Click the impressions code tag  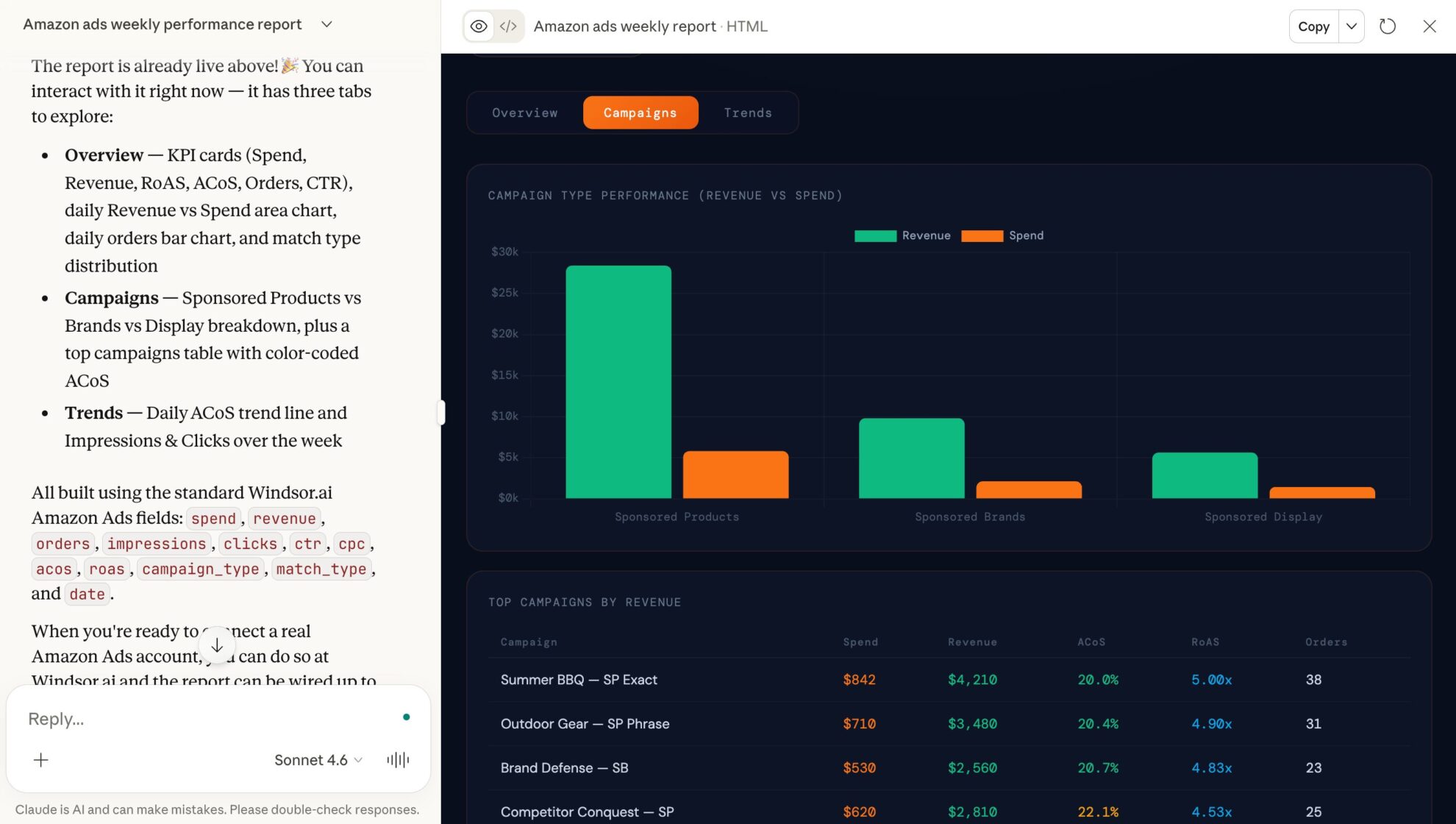coord(157,544)
